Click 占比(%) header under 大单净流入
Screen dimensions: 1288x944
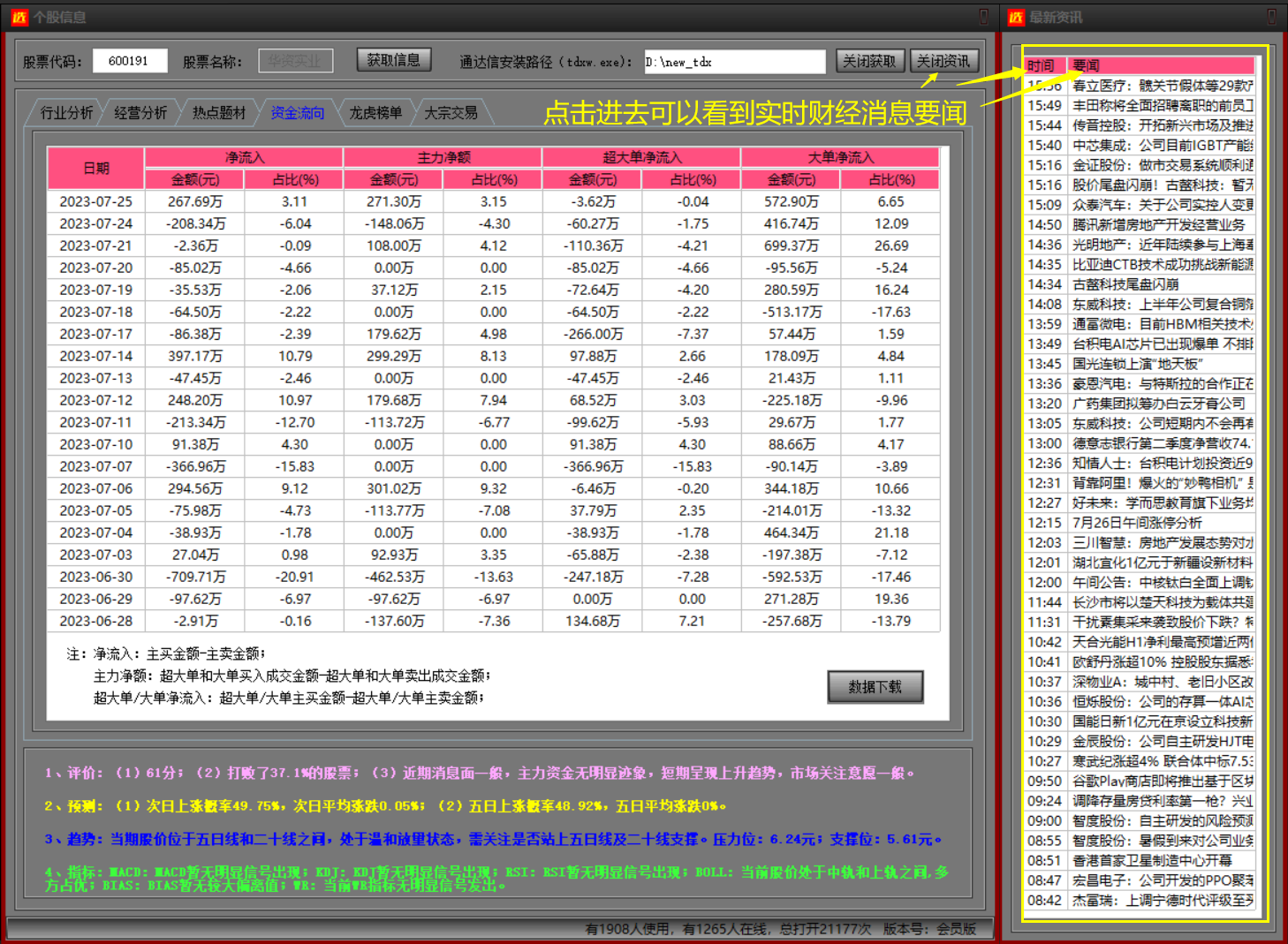[x=891, y=179]
